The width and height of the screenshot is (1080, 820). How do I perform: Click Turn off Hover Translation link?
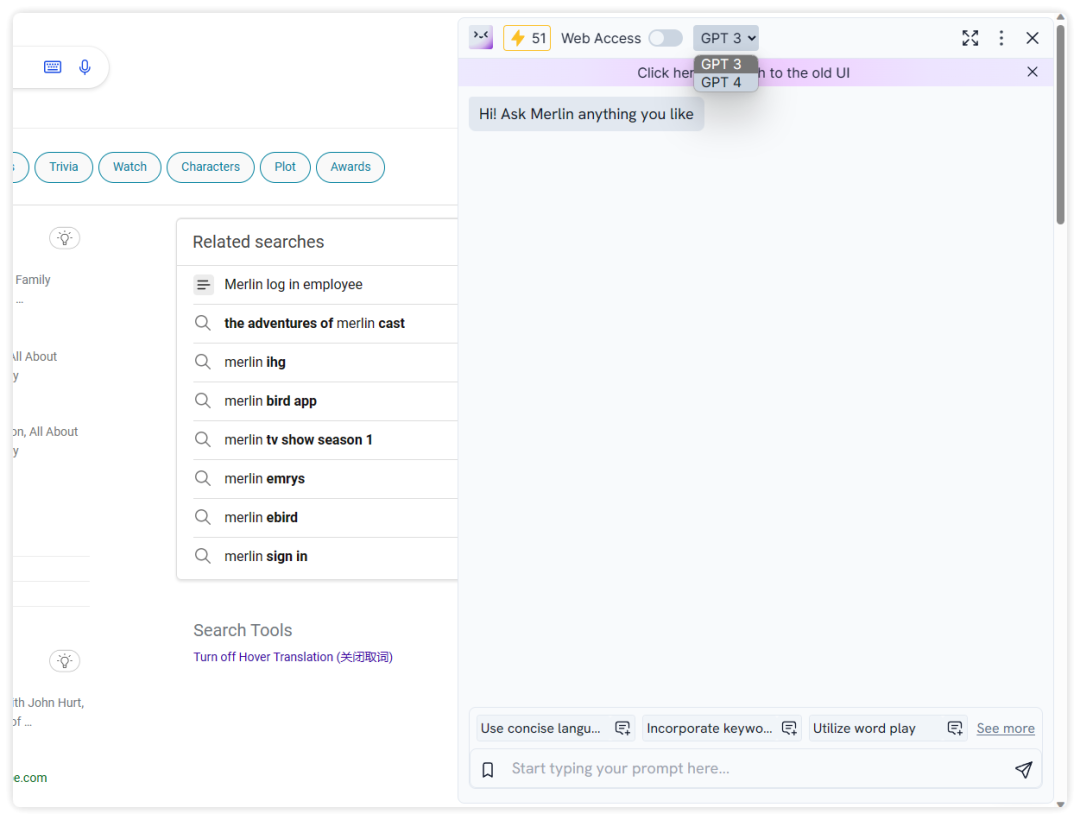click(x=293, y=657)
